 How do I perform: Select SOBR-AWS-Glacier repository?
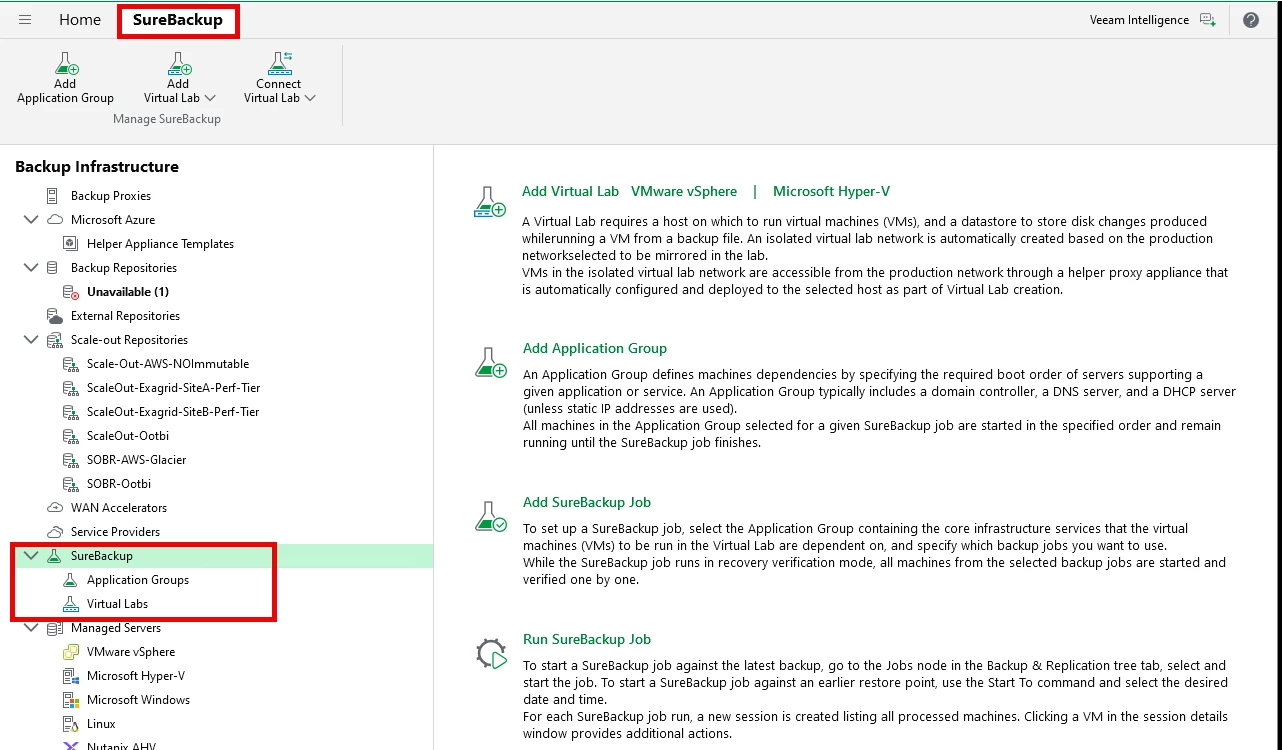coord(137,460)
